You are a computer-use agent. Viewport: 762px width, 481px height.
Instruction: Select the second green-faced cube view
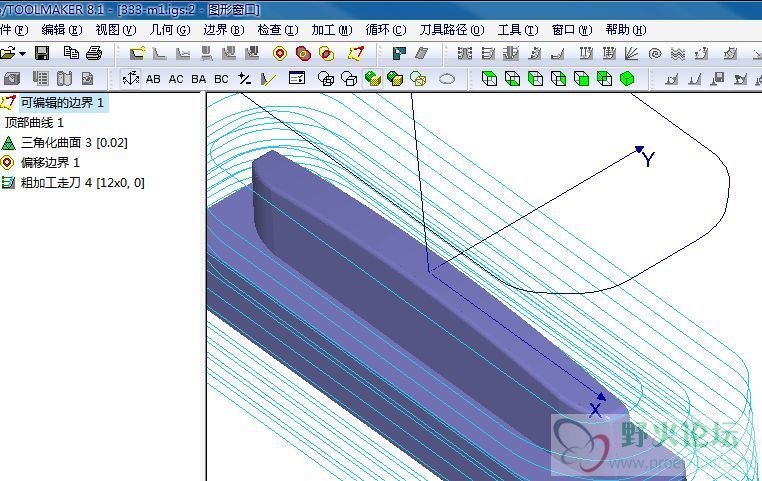tap(512, 78)
